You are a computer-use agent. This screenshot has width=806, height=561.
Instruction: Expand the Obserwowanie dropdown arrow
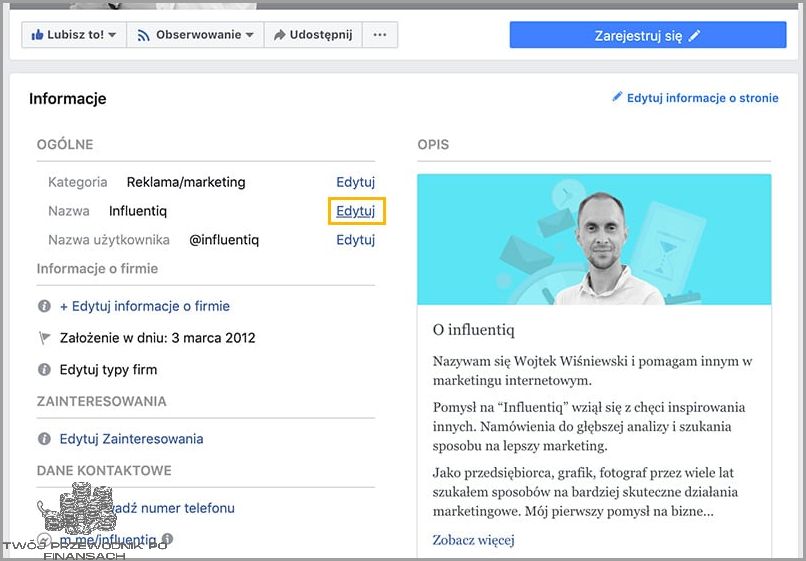point(249,35)
